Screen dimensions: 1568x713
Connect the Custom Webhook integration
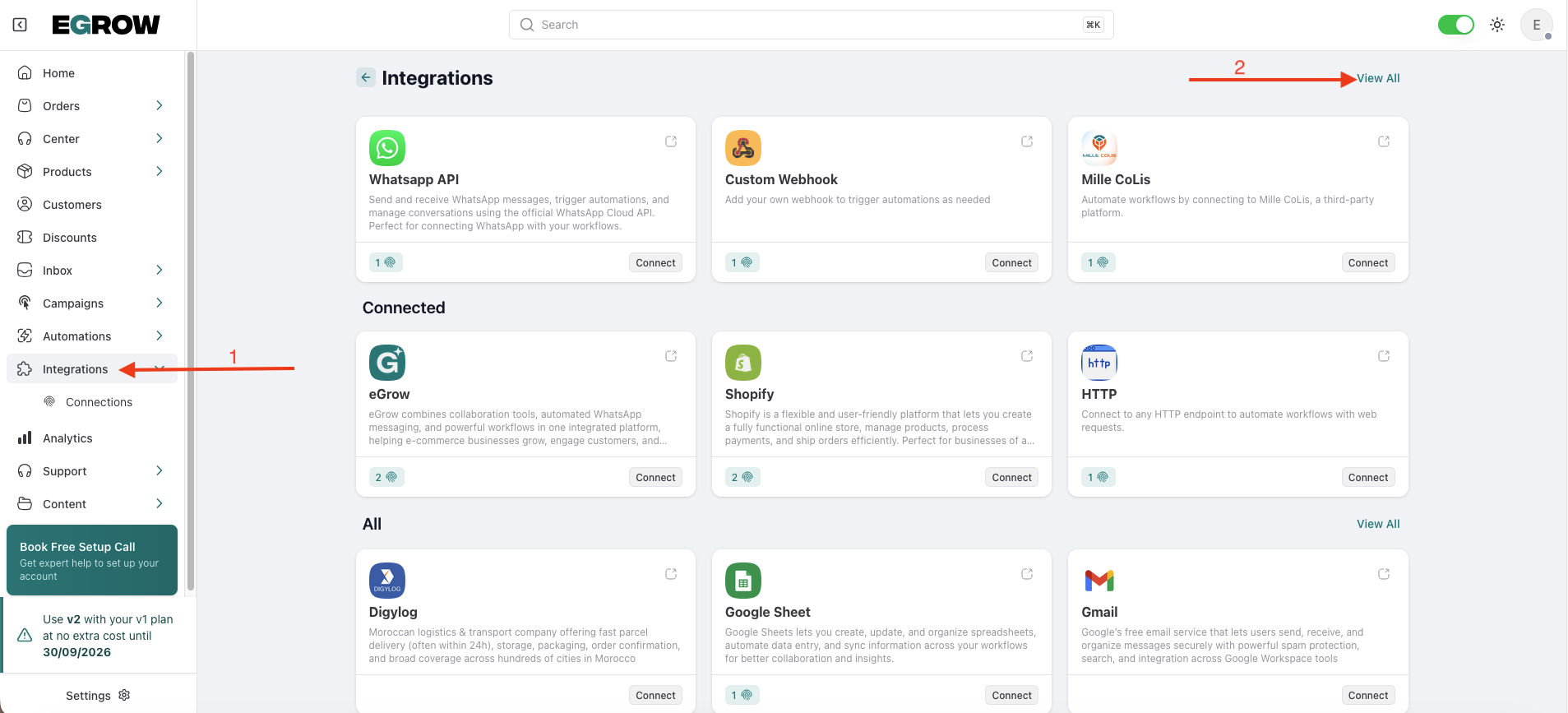(x=1011, y=263)
